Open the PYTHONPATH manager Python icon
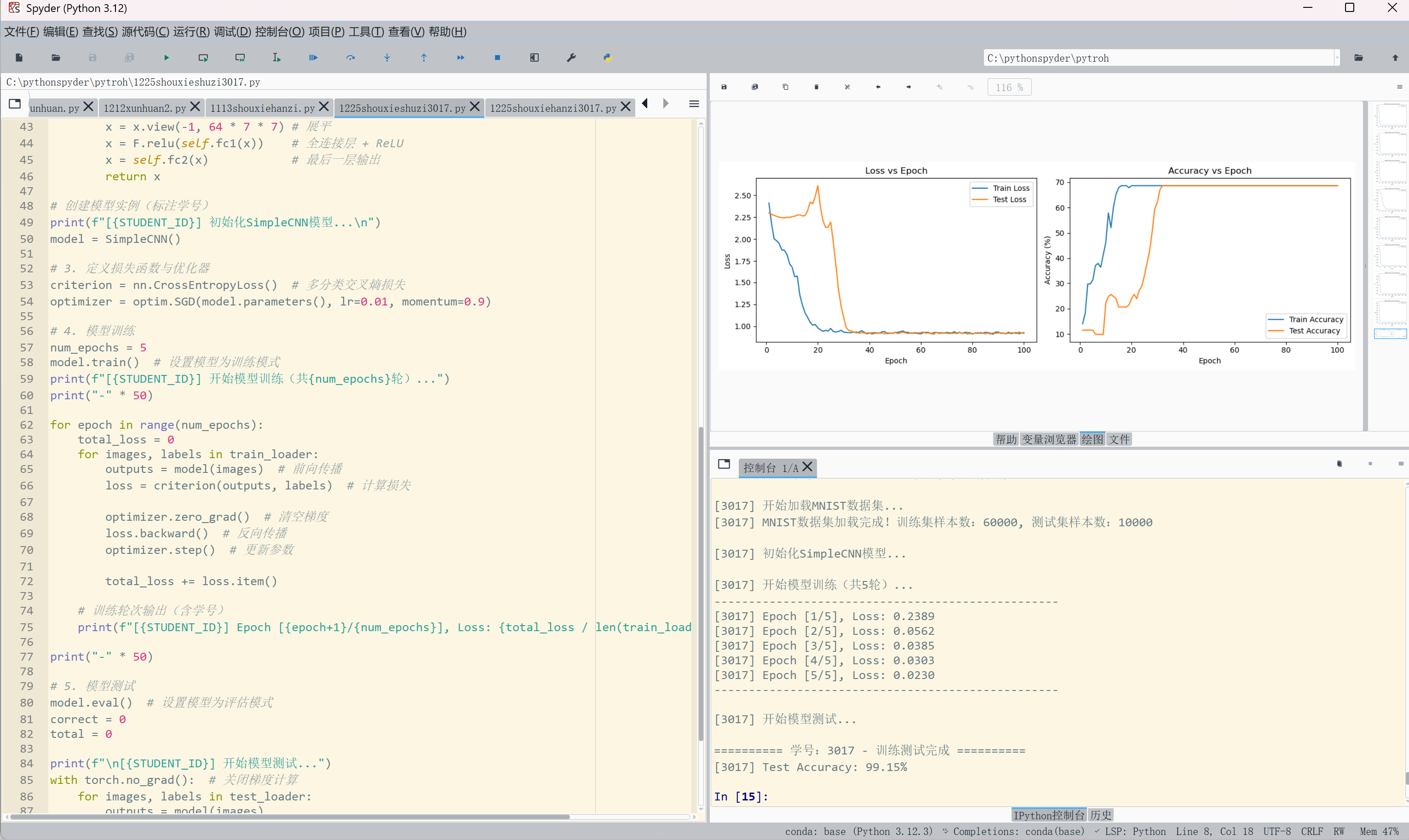The image size is (1409, 840). [x=608, y=58]
